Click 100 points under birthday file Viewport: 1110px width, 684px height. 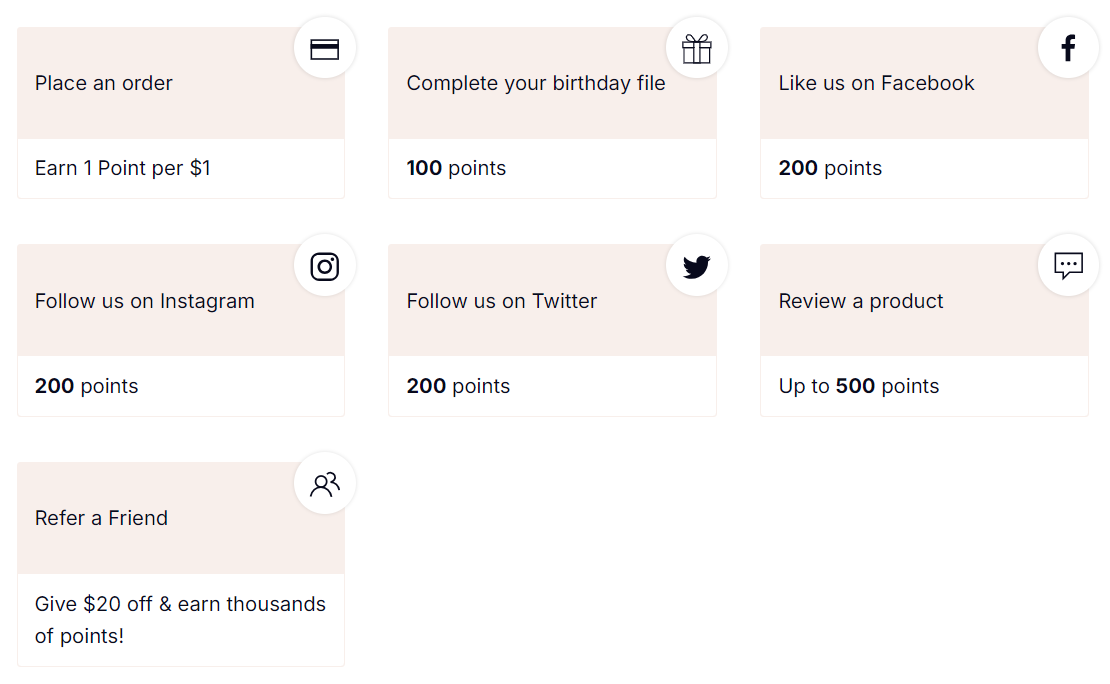(456, 168)
